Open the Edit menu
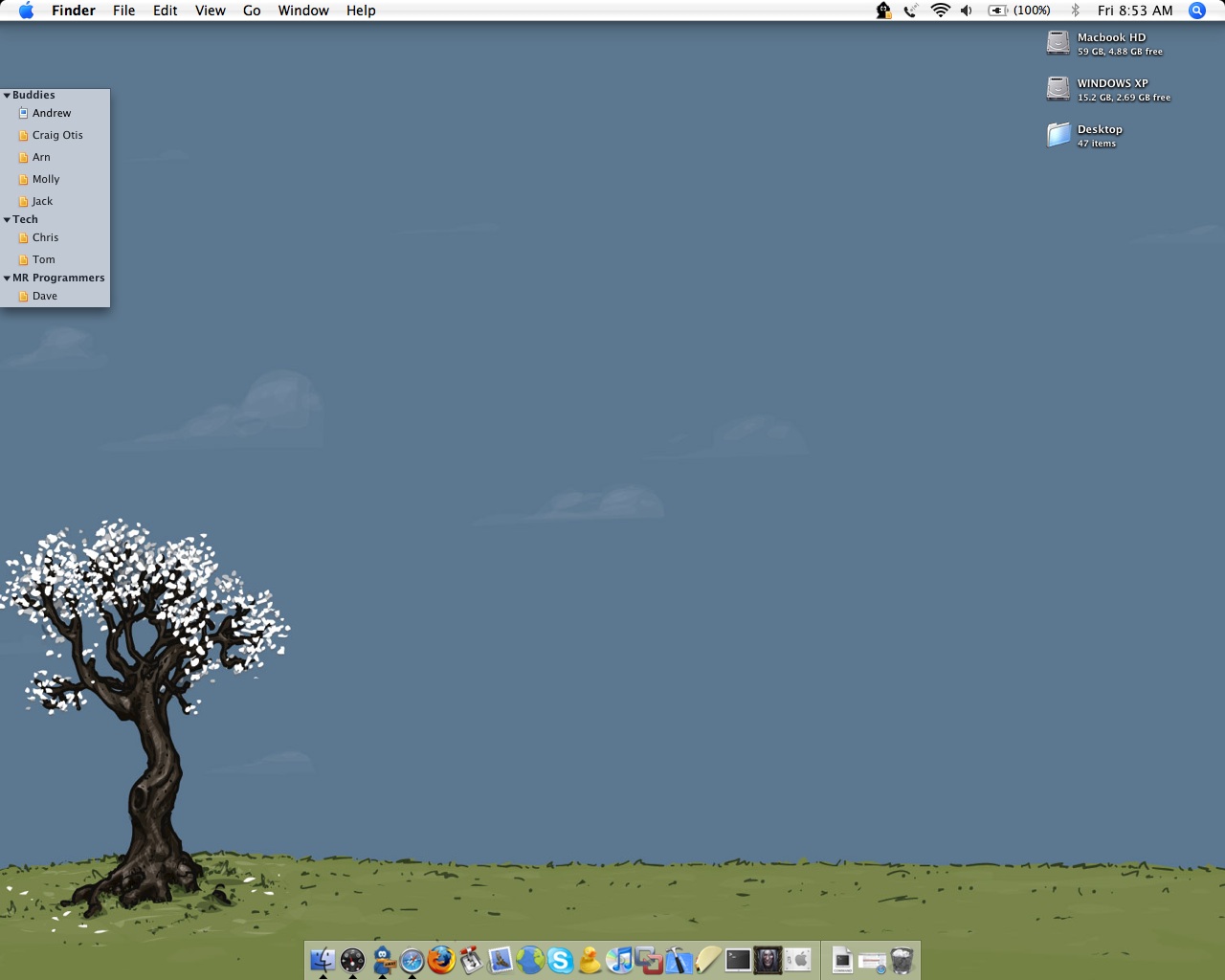 pos(166,11)
